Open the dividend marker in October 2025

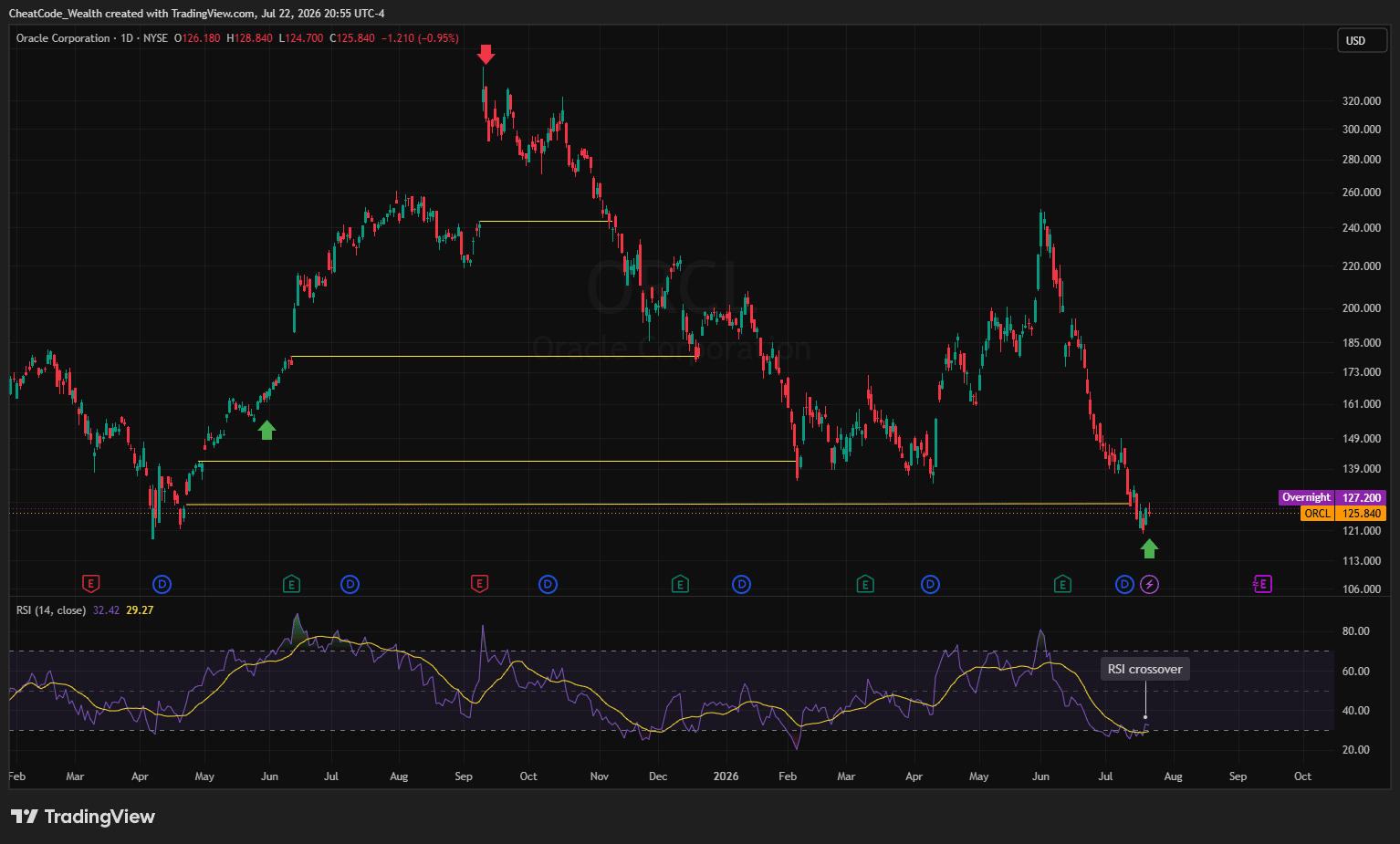[x=548, y=584]
